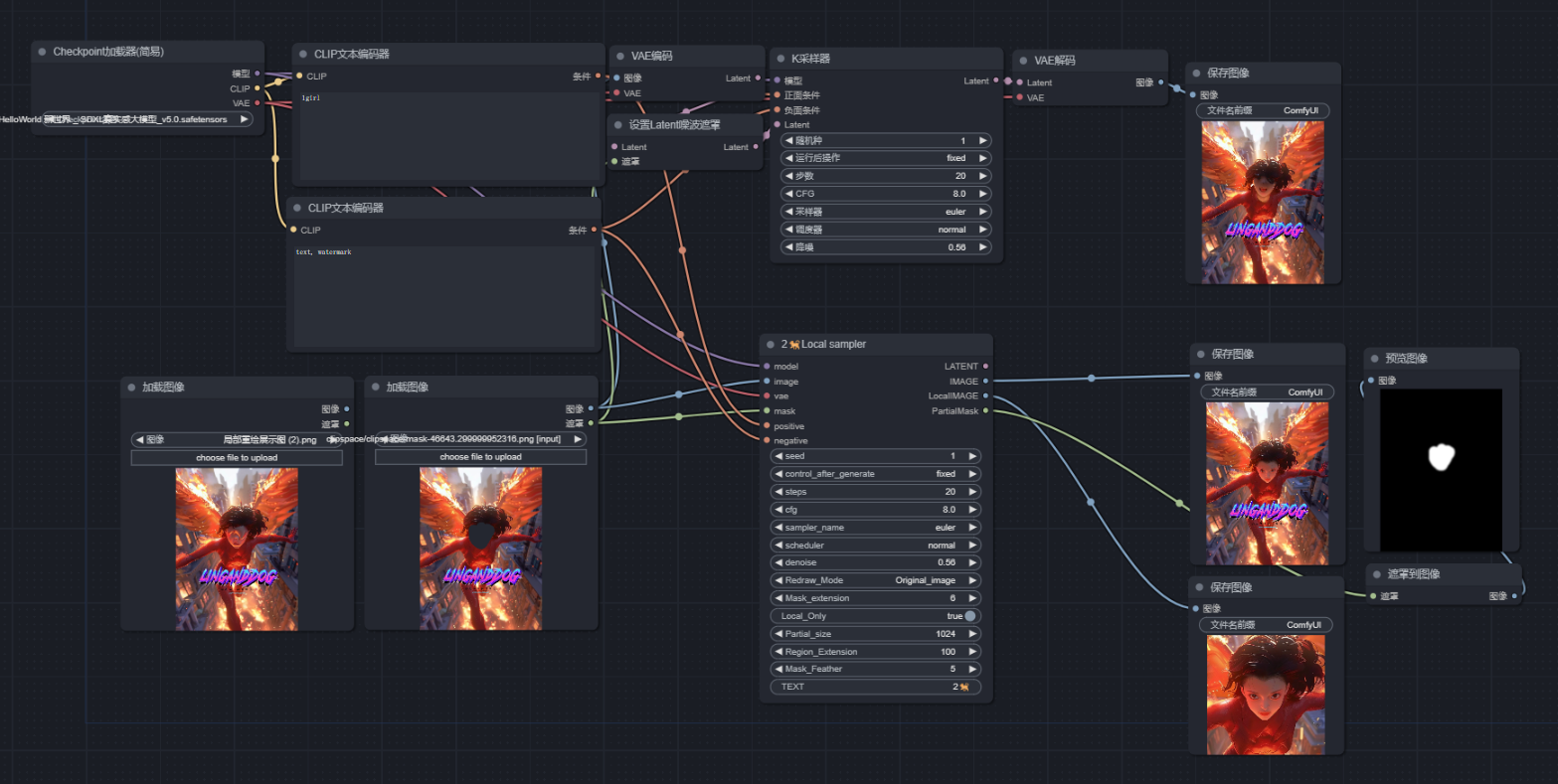1558x784 pixels.
Task: Collapse the VAE编码 node using its title dot
Action: coord(619,56)
